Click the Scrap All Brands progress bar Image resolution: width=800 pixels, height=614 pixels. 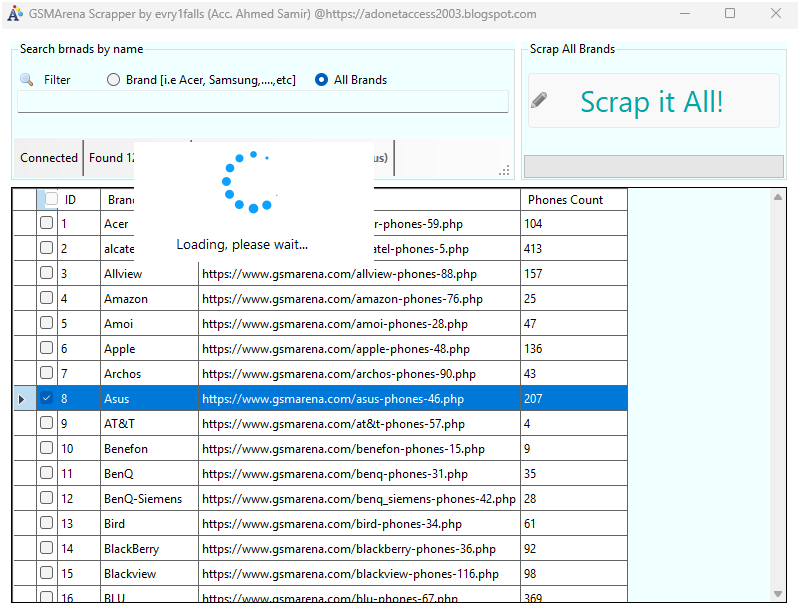[654, 166]
